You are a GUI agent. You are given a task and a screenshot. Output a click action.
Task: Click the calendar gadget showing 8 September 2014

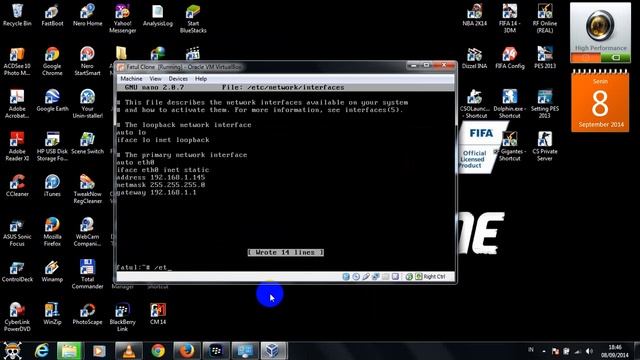600,100
